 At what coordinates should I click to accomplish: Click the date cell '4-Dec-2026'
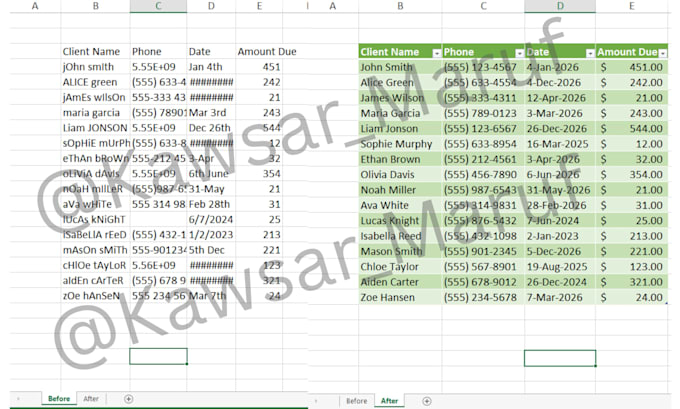560,82
